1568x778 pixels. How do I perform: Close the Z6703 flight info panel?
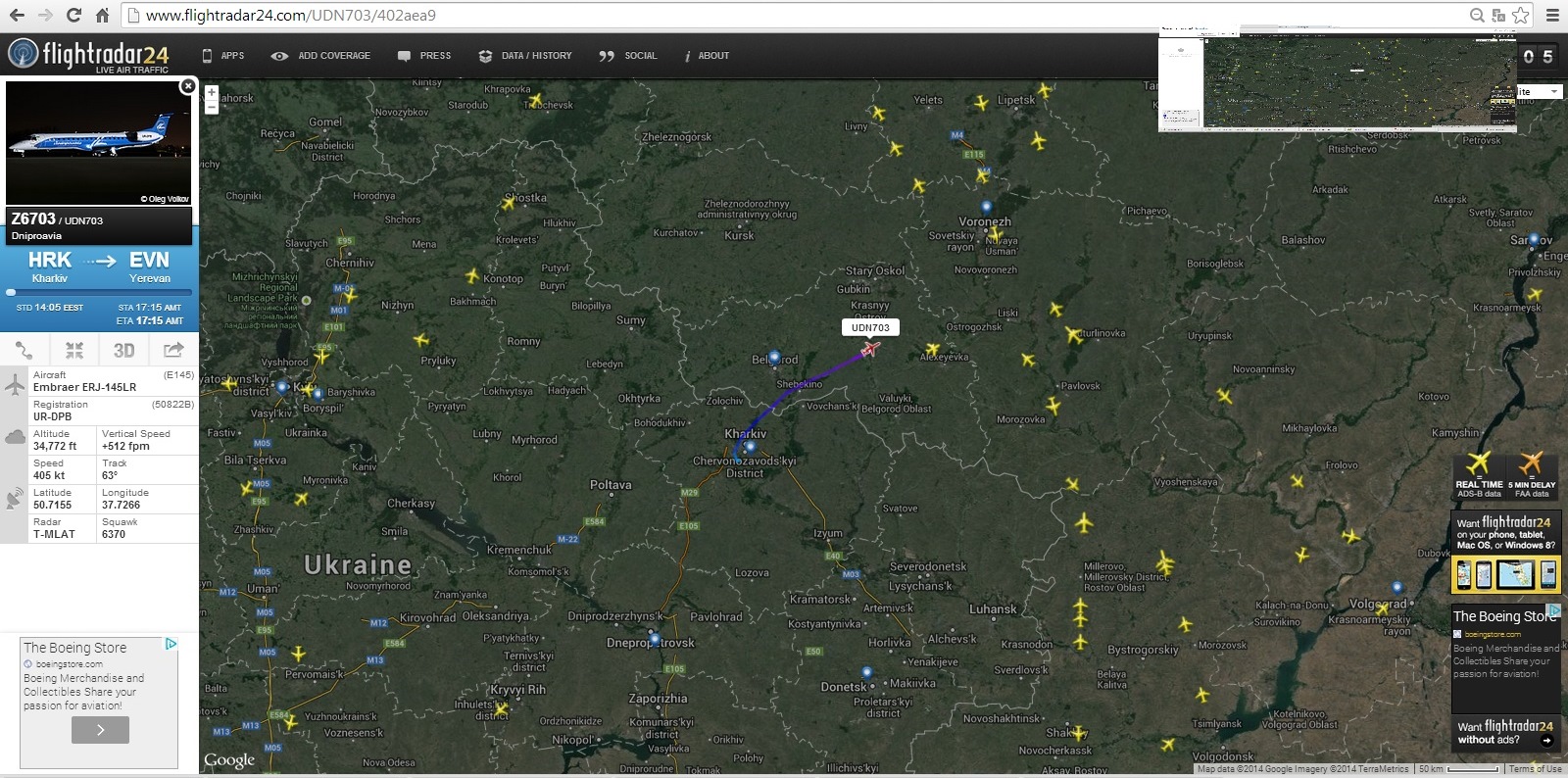(188, 86)
